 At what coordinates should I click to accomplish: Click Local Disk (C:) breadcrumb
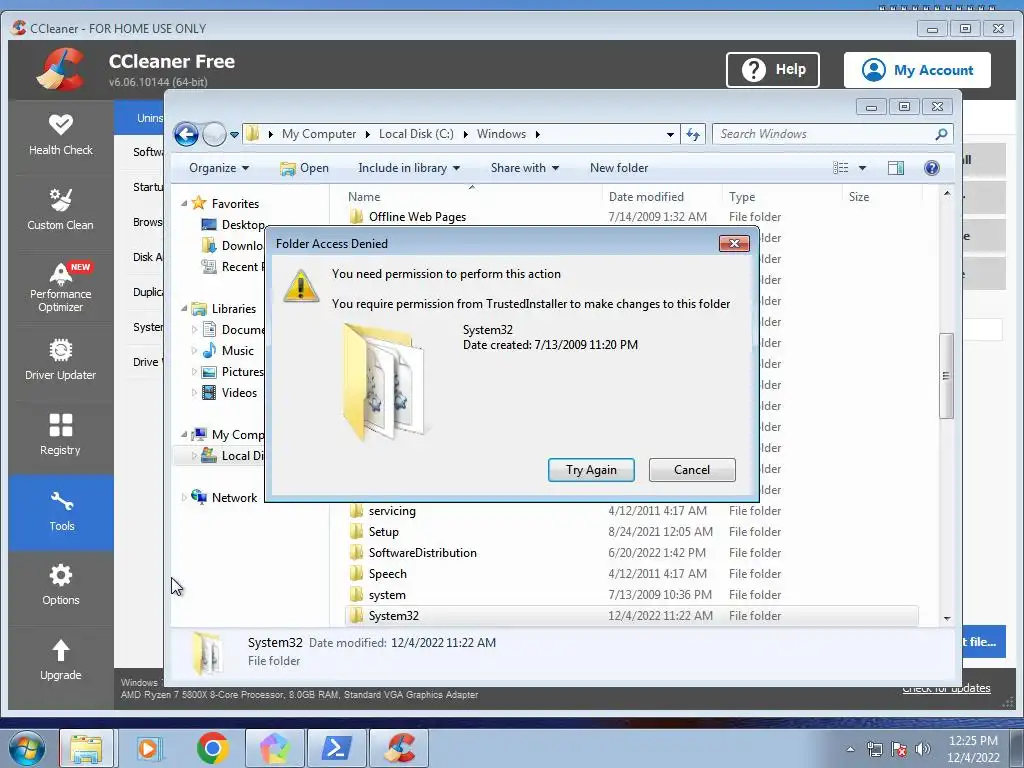(416, 134)
